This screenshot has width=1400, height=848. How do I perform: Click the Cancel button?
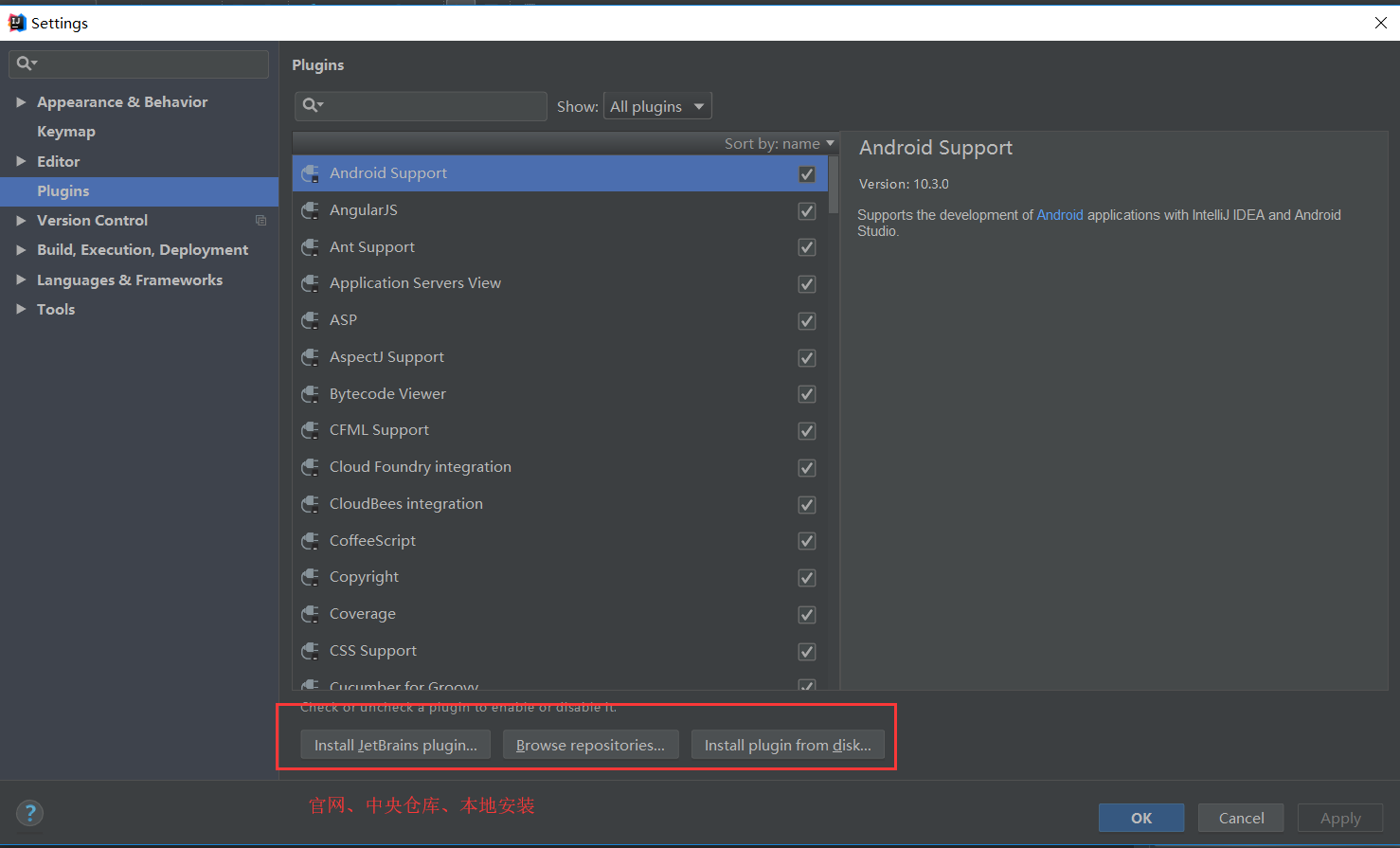coord(1241,818)
